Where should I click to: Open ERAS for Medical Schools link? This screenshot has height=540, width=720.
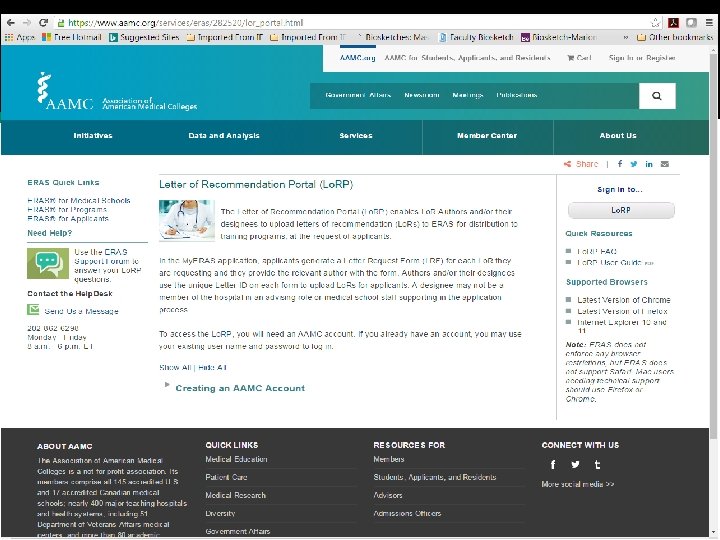79,200
